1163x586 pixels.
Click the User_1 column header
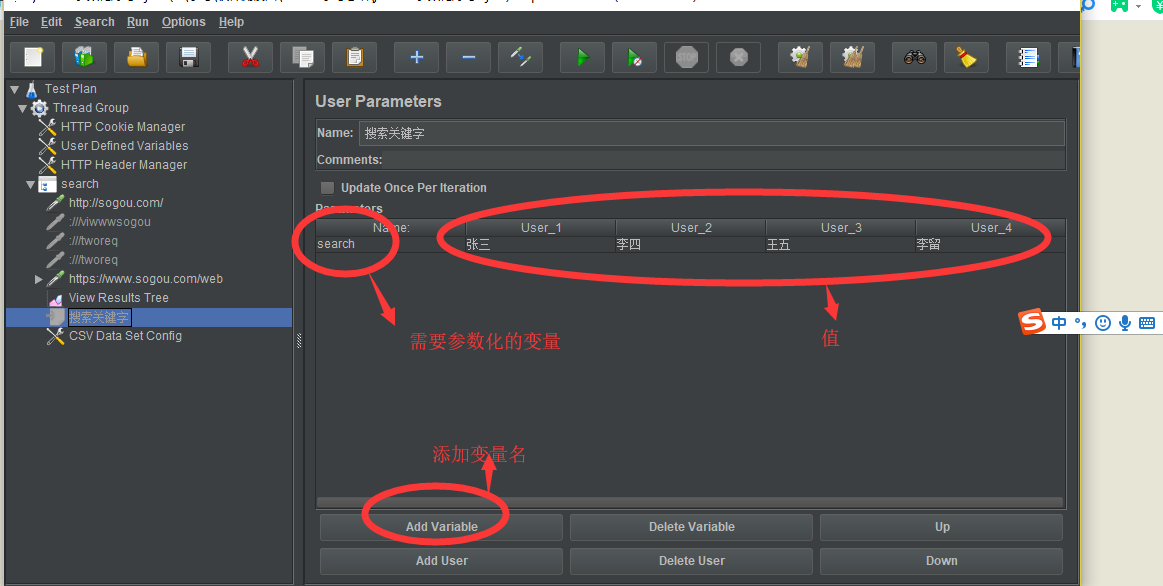541,228
